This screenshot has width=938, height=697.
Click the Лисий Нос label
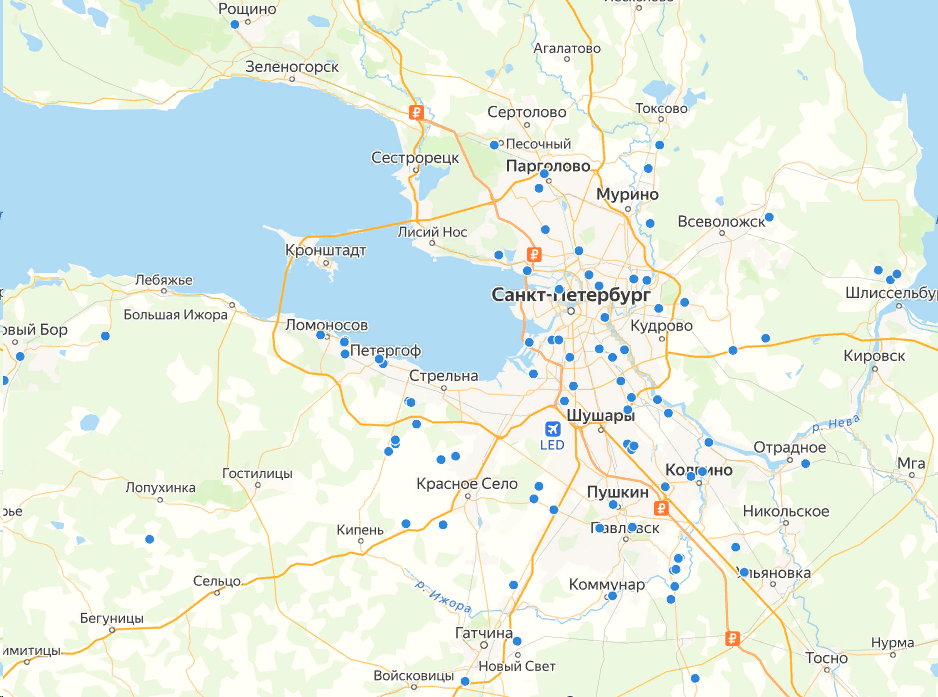[x=433, y=232]
